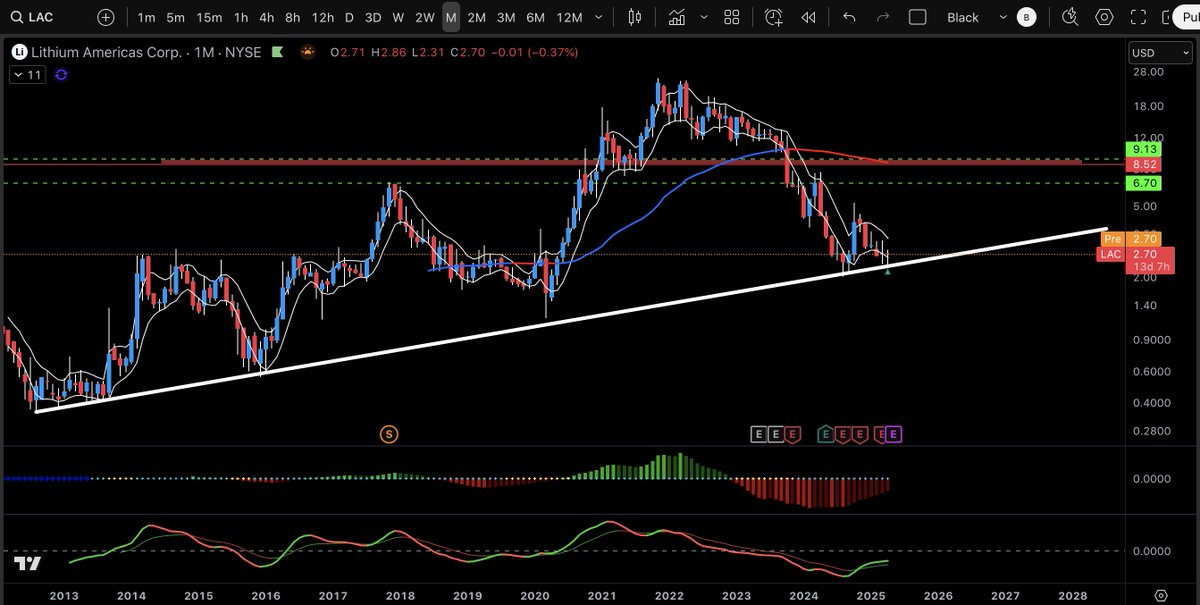This screenshot has width=1200, height=605.
Task: Open quick search with the lightning magnifier icon
Action: [x=1070, y=17]
